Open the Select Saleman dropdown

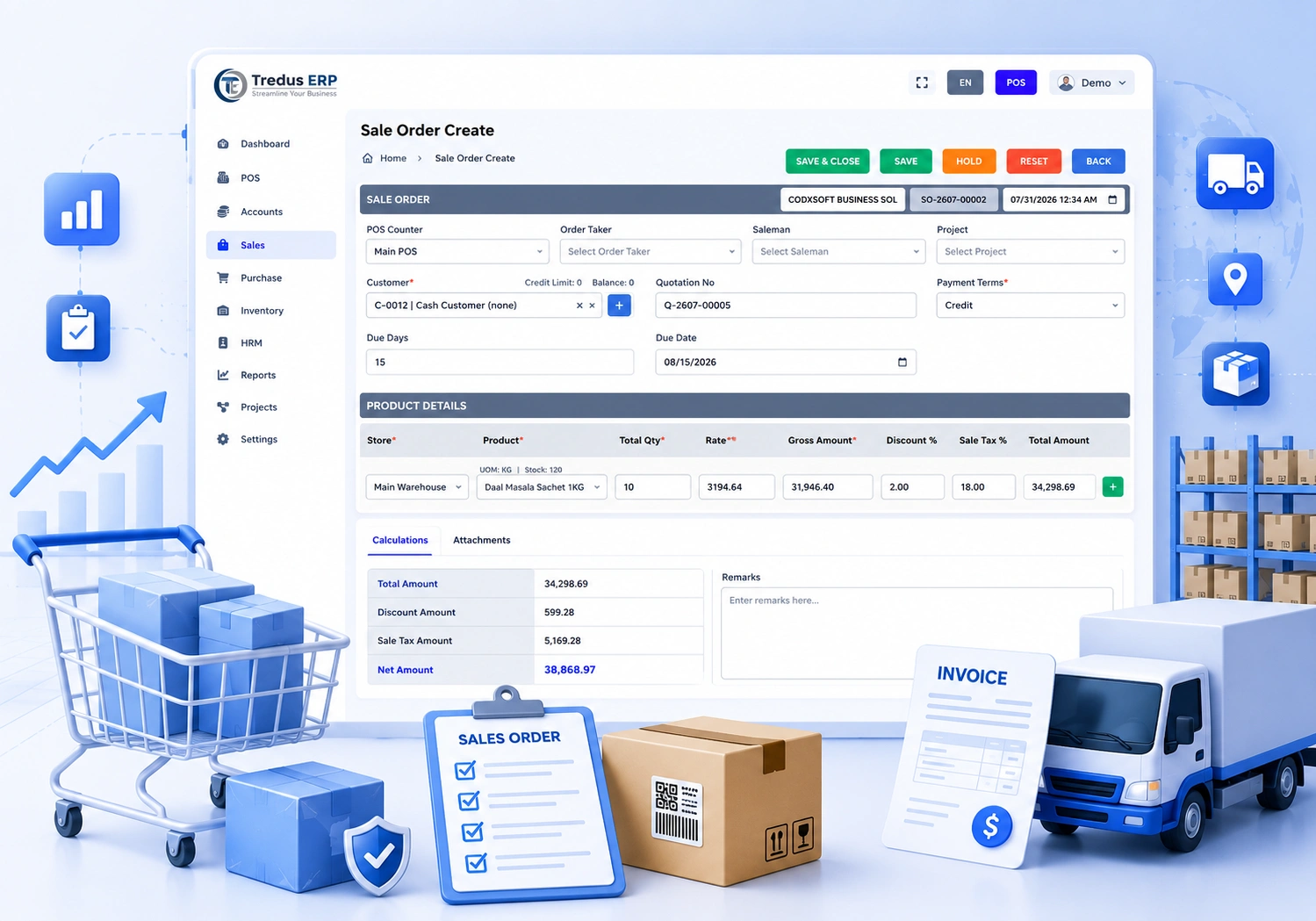click(x=838, y=251)
